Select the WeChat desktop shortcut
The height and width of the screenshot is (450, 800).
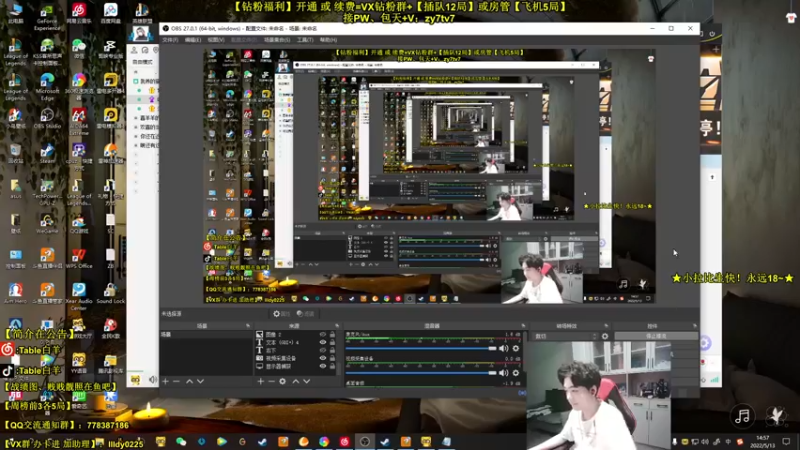(x=79, y=49)
